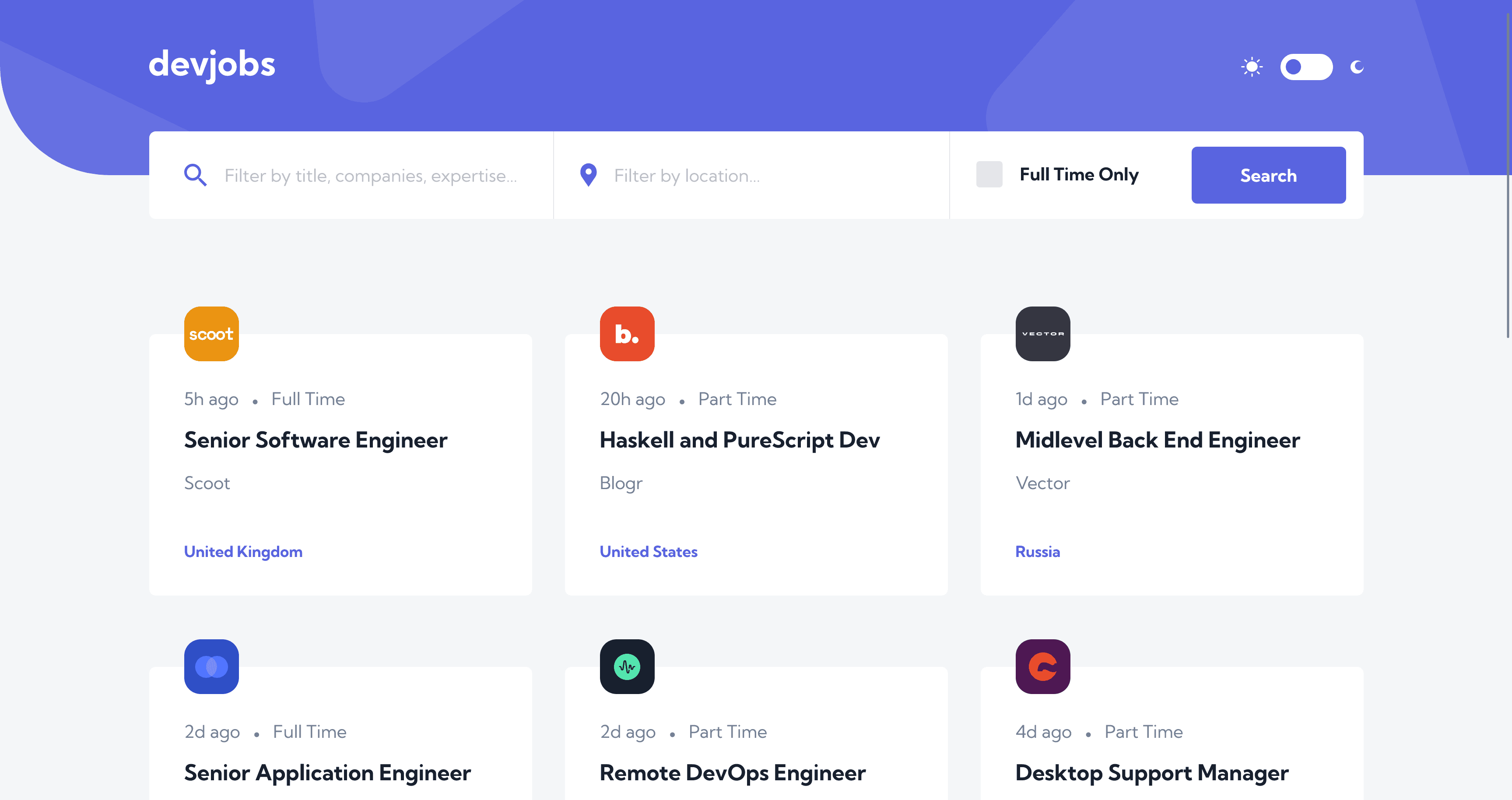Open the Senior Software Engineer job listing
Screen dimensions: 1512x800
[316, 439]
